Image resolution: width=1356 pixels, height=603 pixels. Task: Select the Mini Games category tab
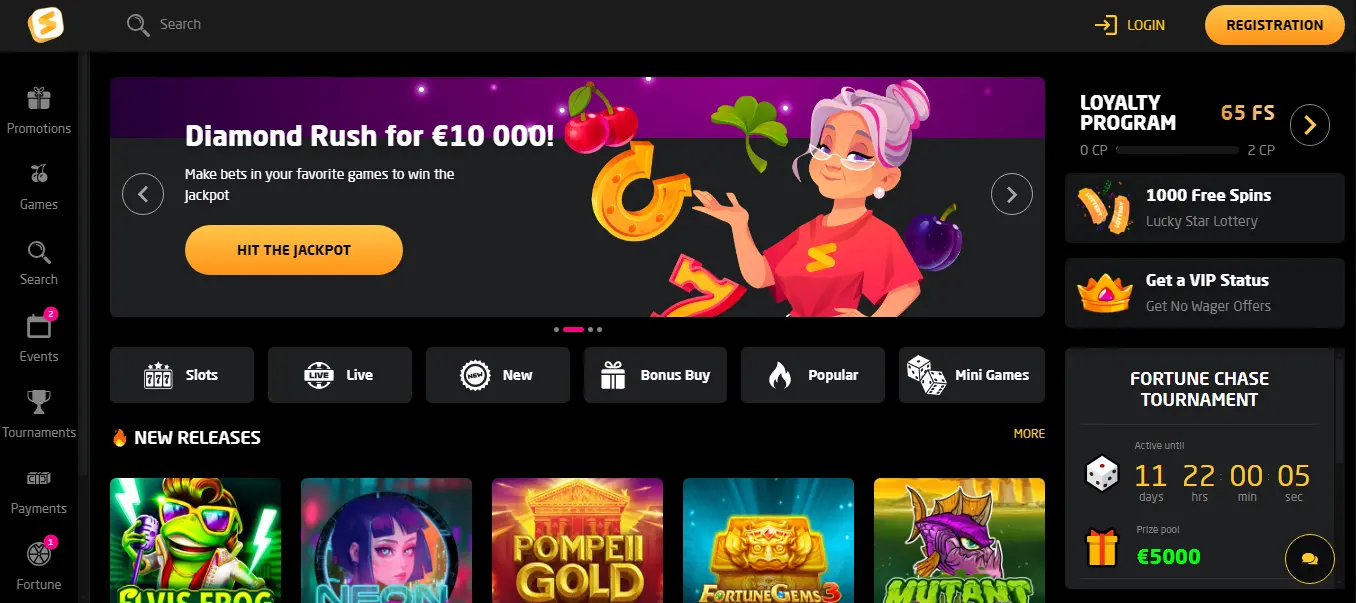972,375
